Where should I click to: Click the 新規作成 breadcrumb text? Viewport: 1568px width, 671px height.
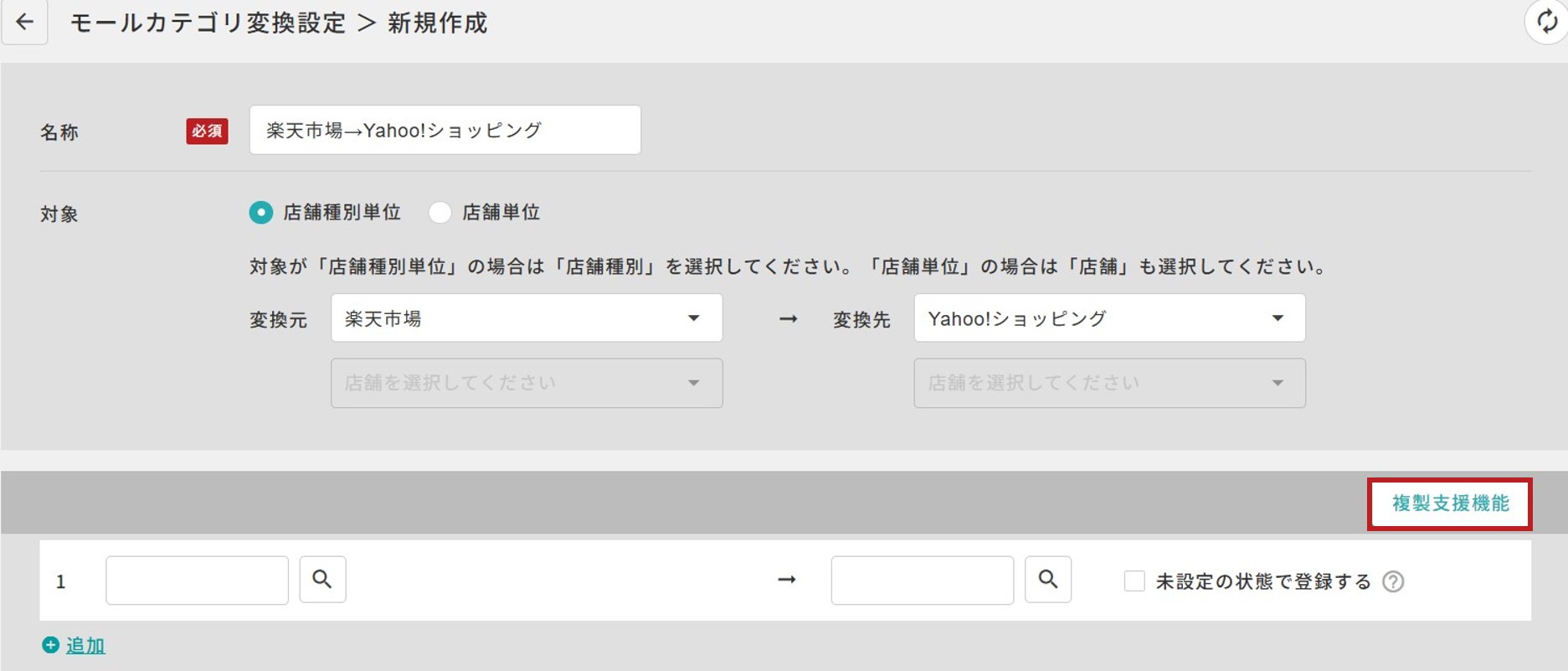tap(437, 23)
